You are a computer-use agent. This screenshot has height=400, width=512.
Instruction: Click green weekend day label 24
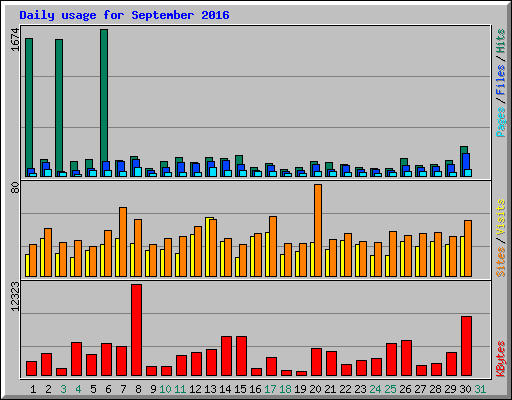[x=375, y=389]
